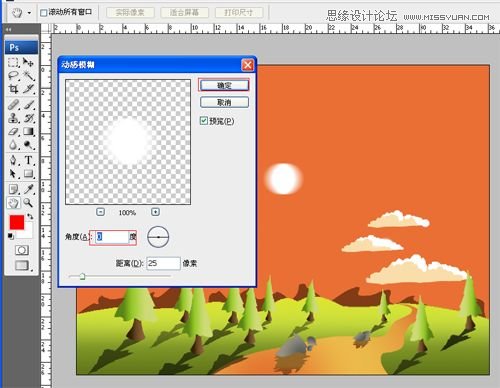Select the Healing Brush tool
Screen dimensions: 500x388
pos(13,105)
